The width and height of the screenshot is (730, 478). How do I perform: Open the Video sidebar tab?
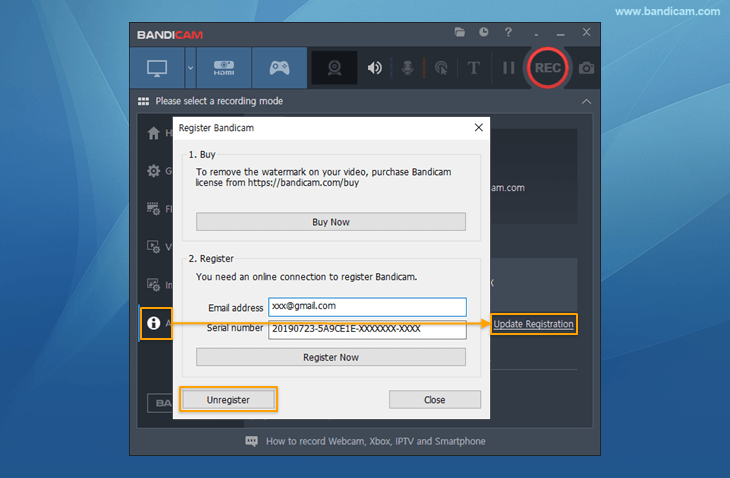click(x=155, y=246)
